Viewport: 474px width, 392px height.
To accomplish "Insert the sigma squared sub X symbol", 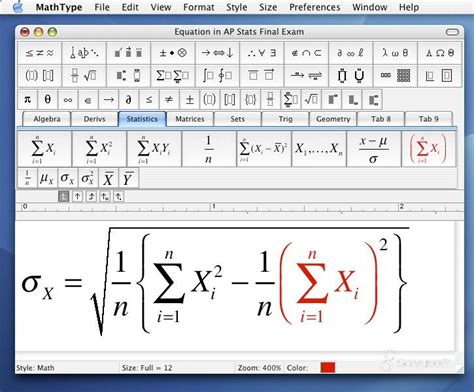I will tap(88, 178).
